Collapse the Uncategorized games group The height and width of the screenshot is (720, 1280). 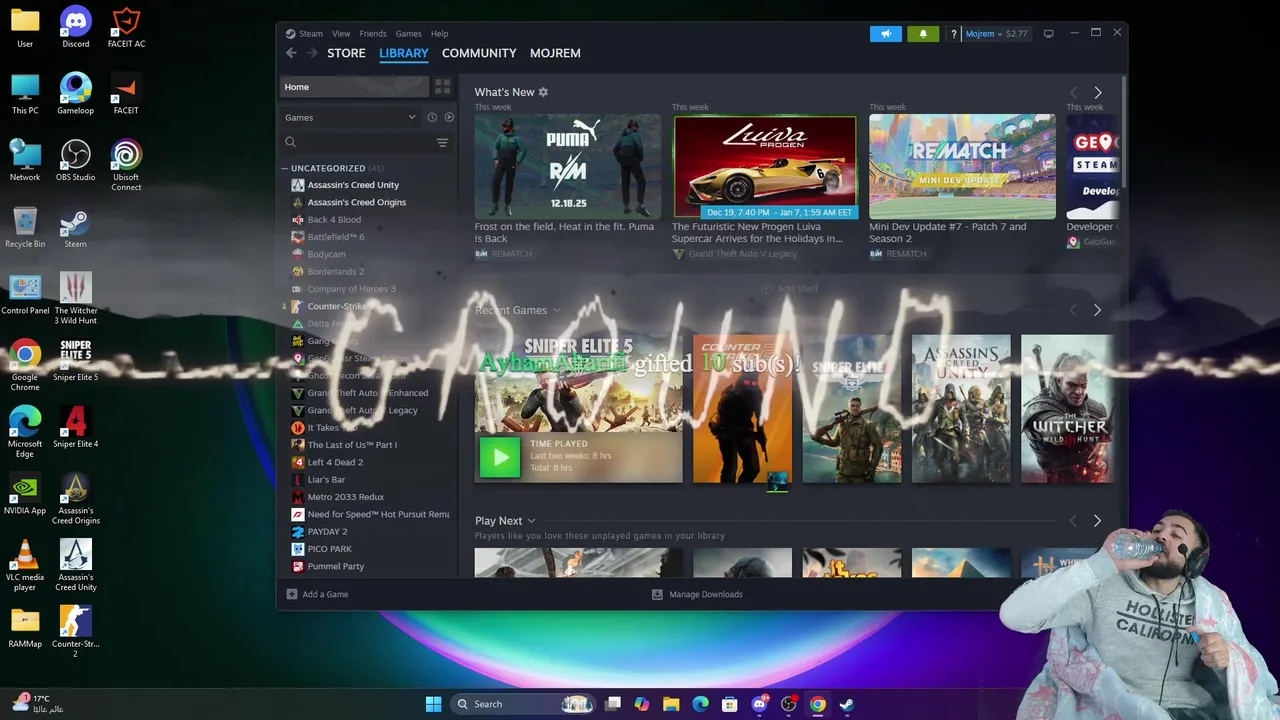[285, 168]
